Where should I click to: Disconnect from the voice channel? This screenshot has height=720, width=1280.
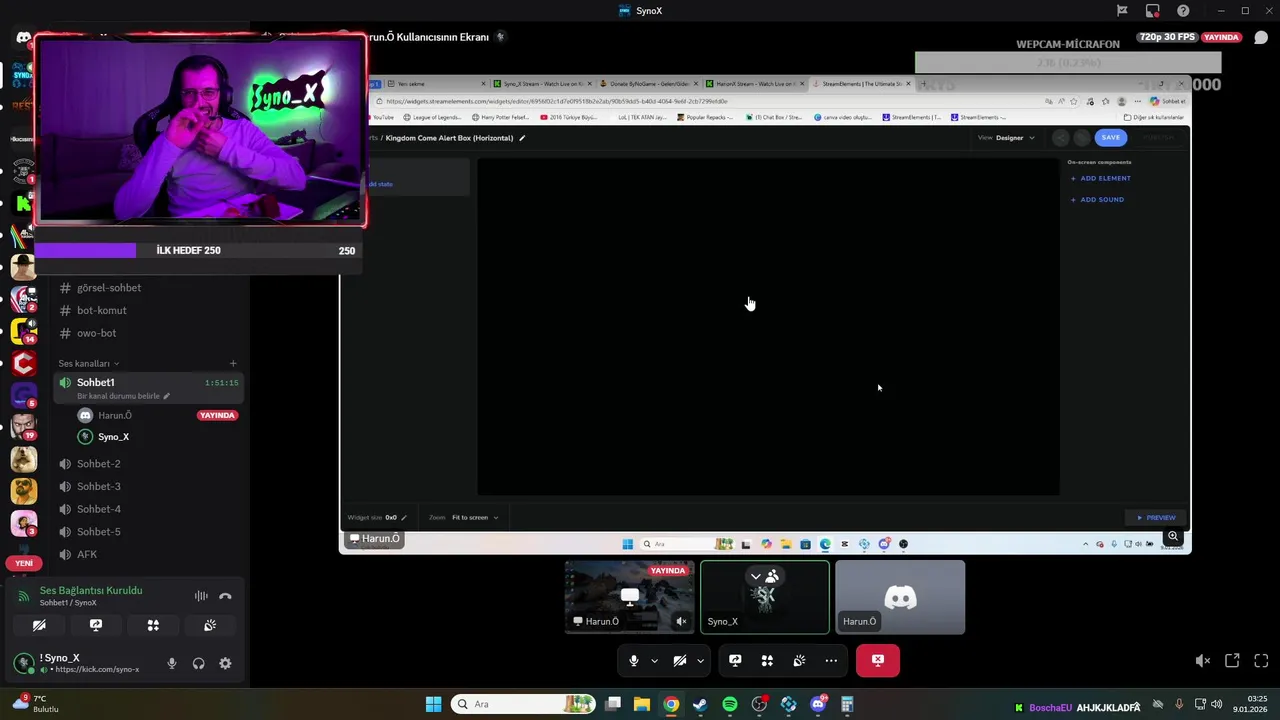coord(225,596)
